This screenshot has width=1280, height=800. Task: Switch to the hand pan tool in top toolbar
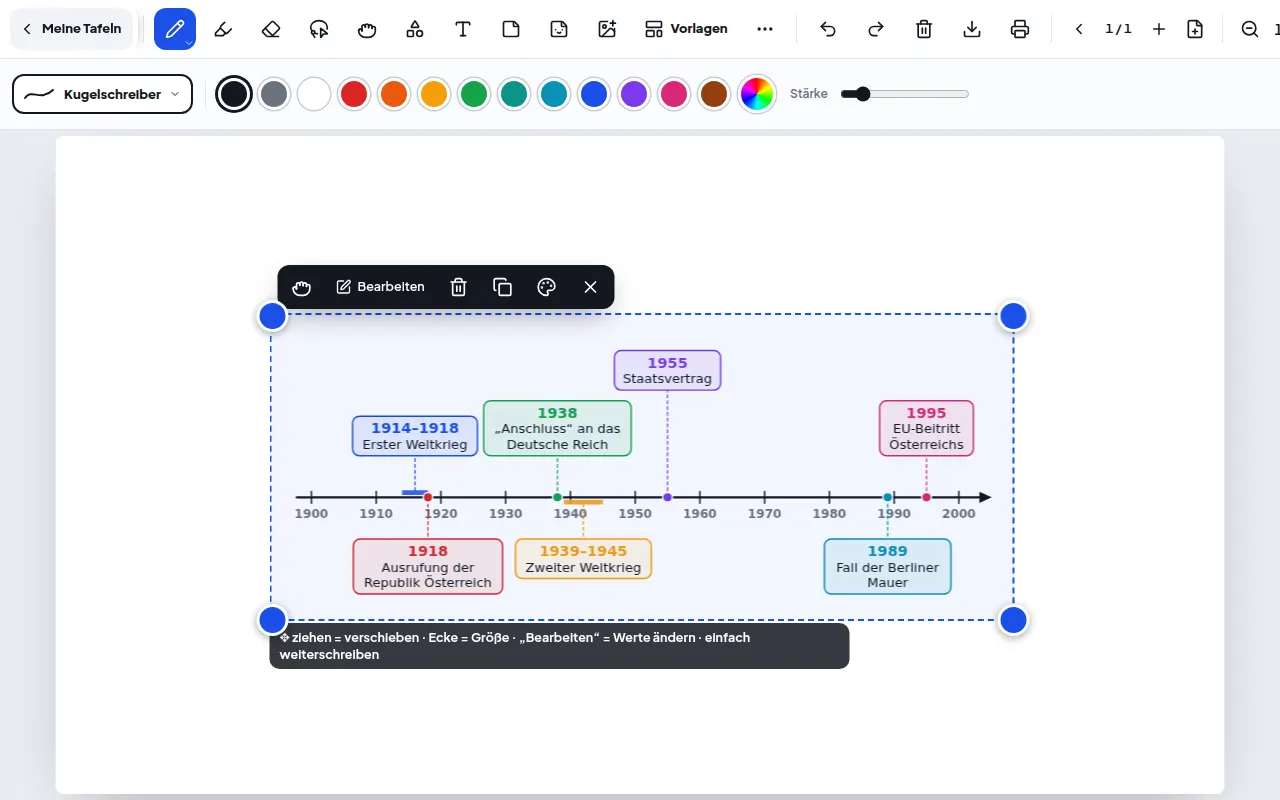click(x=367, y=29)
